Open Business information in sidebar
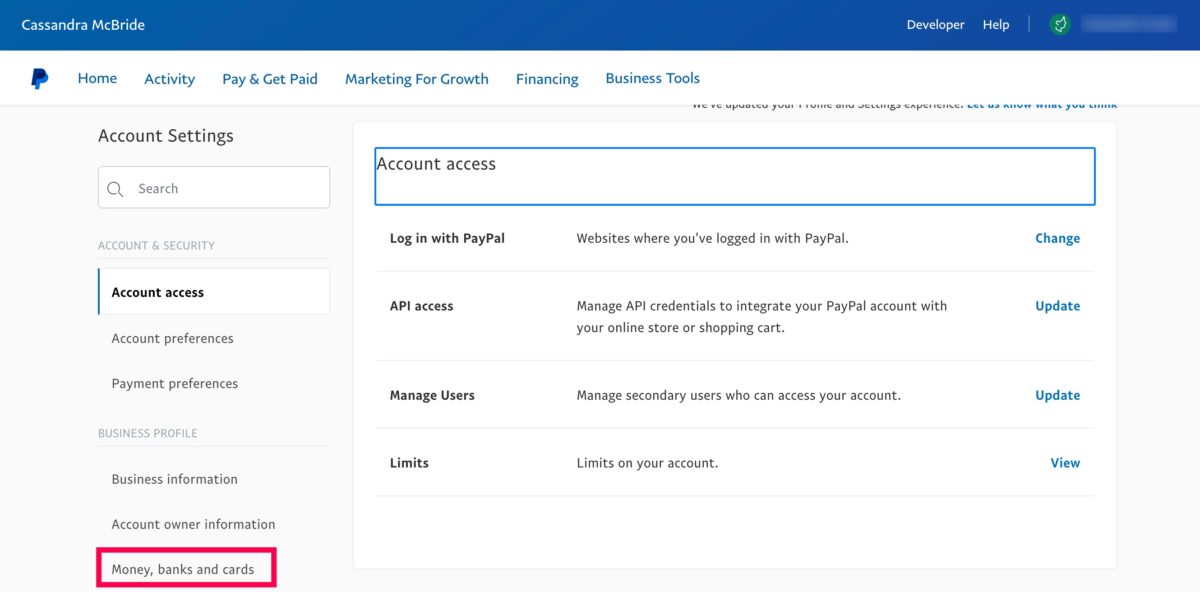The width and height of the screenshot is (1200, 592). (x=175, y=479)
